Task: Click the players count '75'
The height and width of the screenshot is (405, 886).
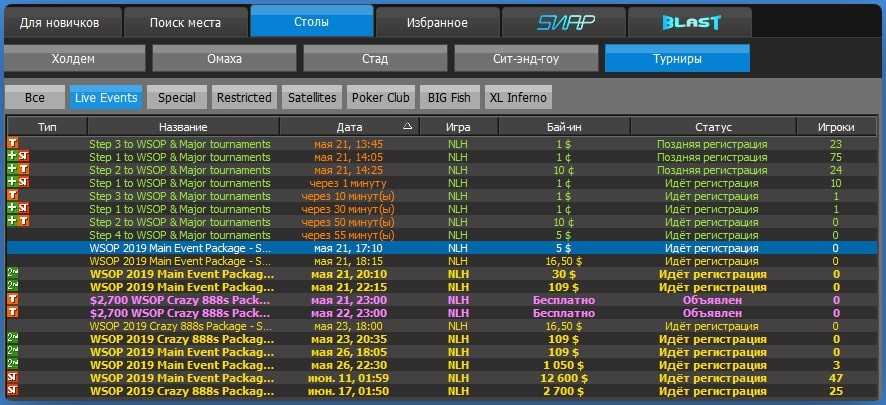Action: pyautogui.click(x=836, y=157)
